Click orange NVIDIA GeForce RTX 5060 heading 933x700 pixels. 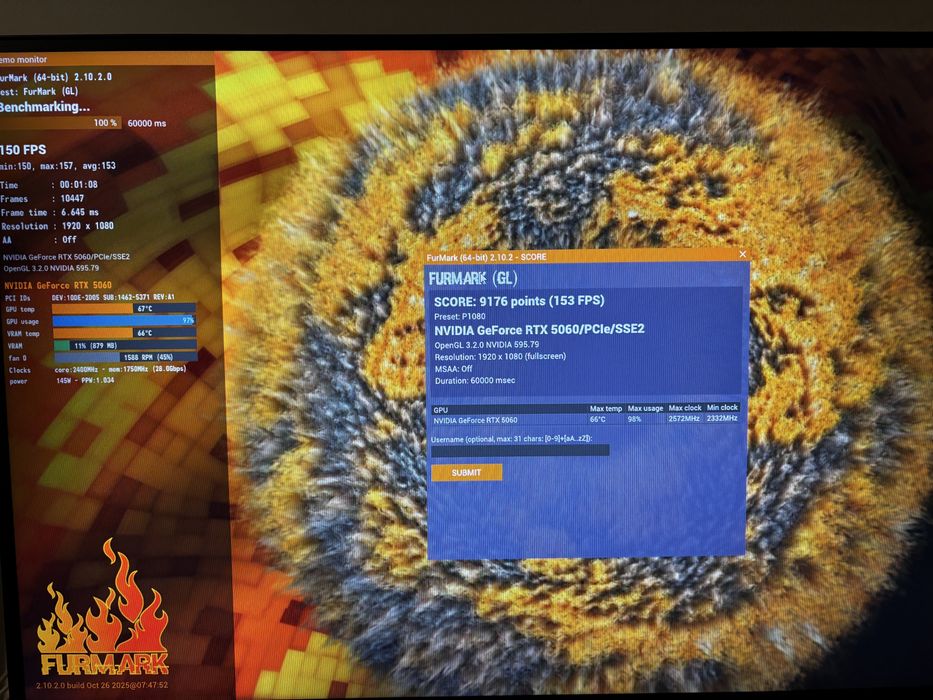(58, 285)
